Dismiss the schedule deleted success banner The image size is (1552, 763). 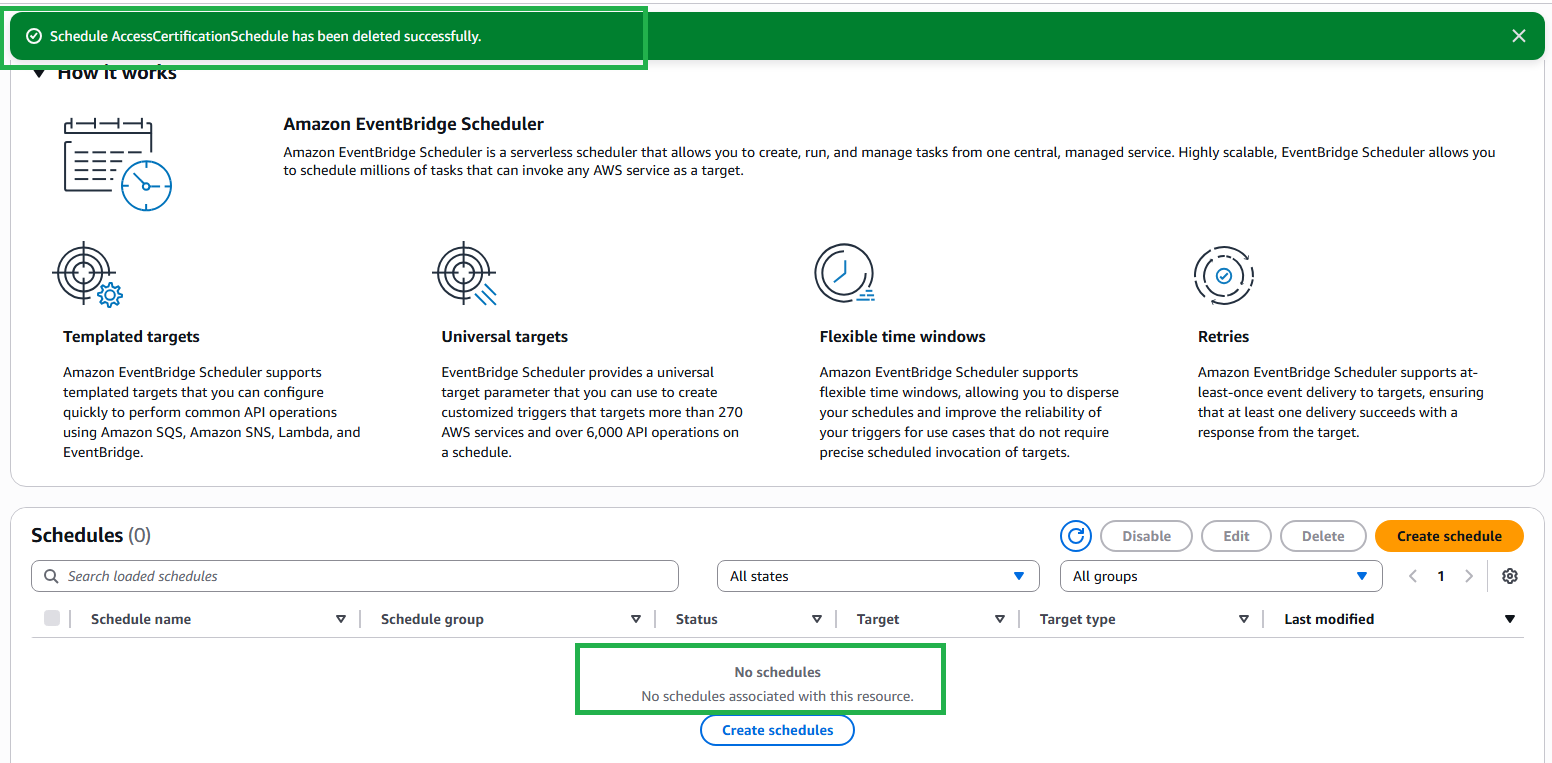pyautogui.click(x=1519, y=36)
